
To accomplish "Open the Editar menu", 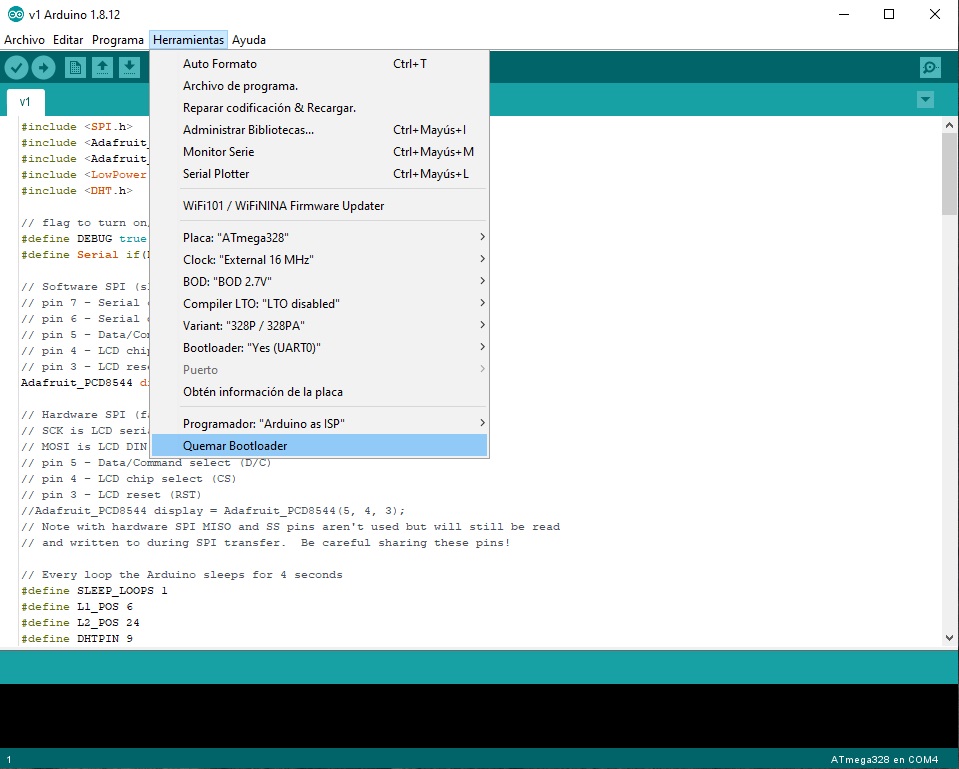I will [x=68, y=40].
